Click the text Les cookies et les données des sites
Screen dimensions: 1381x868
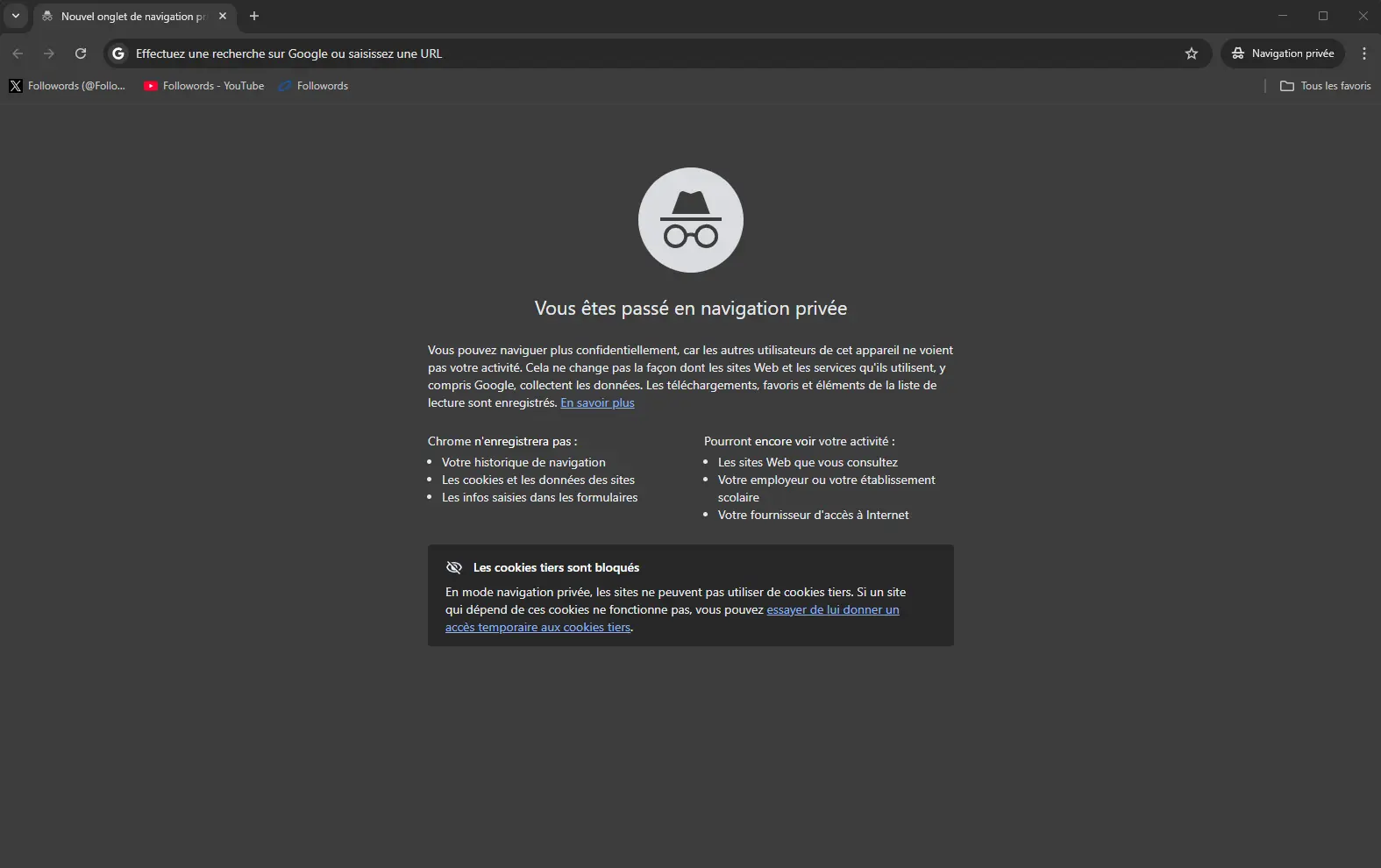538,480
